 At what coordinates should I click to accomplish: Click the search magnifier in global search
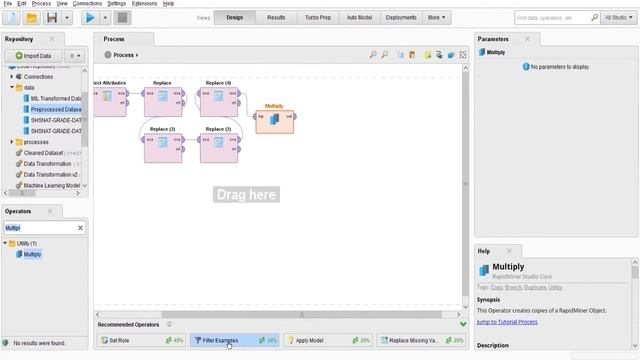pyautogui.click(x=594, y=18)
